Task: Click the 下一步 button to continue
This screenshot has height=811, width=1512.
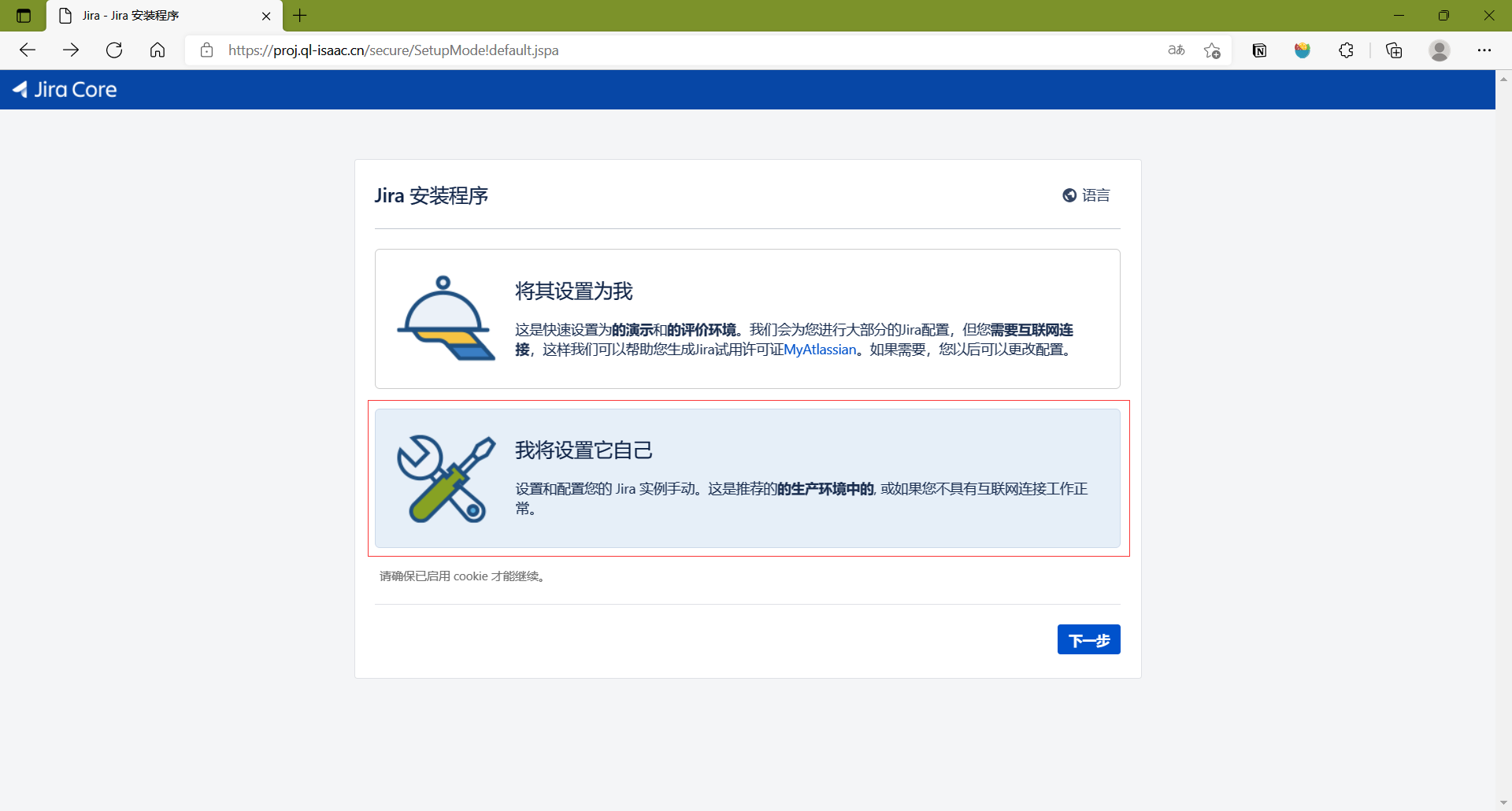Action: (1088, 639)
